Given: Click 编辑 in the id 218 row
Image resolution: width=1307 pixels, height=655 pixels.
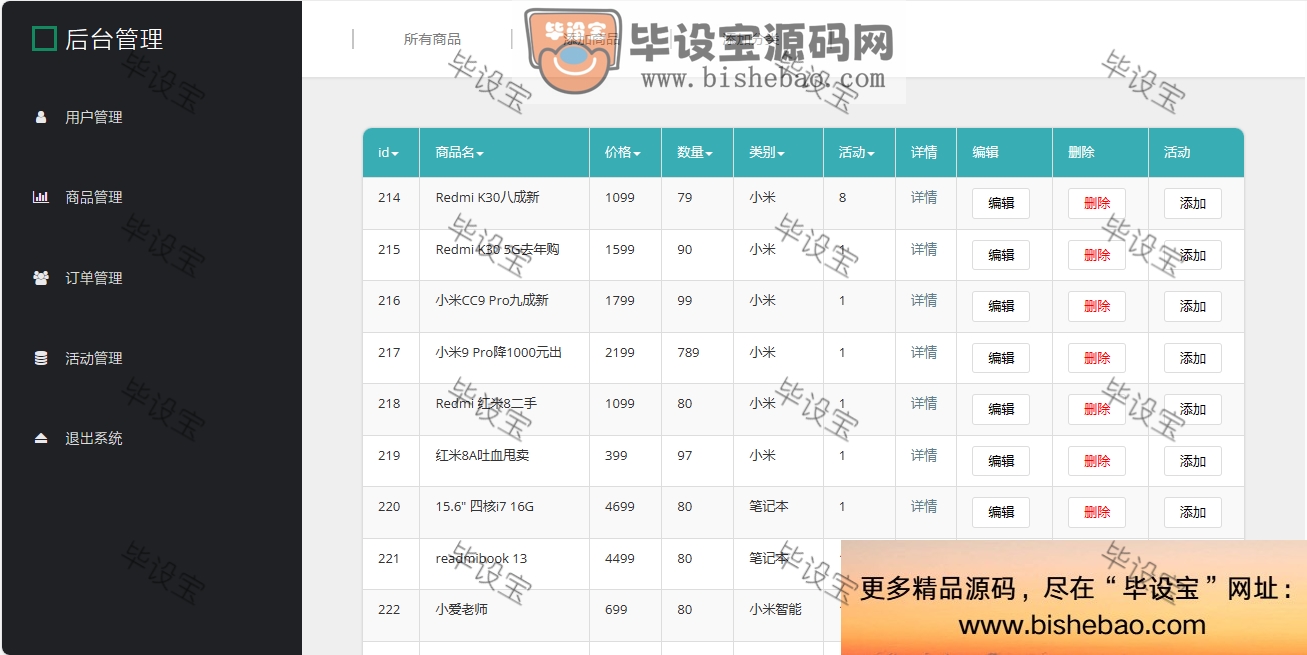Looking at the screenshot, I should tap(1001, 409).
